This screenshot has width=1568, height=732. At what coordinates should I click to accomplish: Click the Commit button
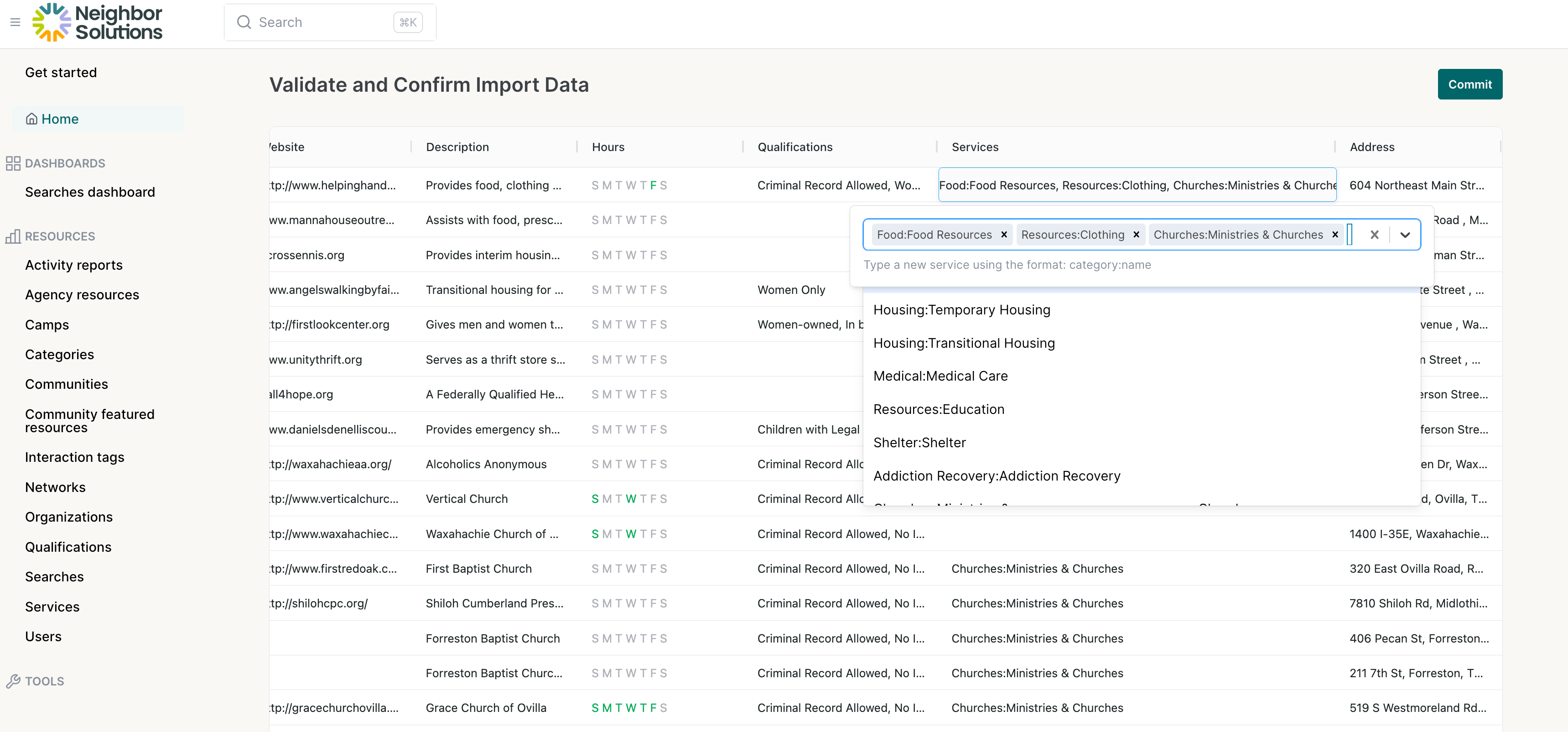point(1469,84)
